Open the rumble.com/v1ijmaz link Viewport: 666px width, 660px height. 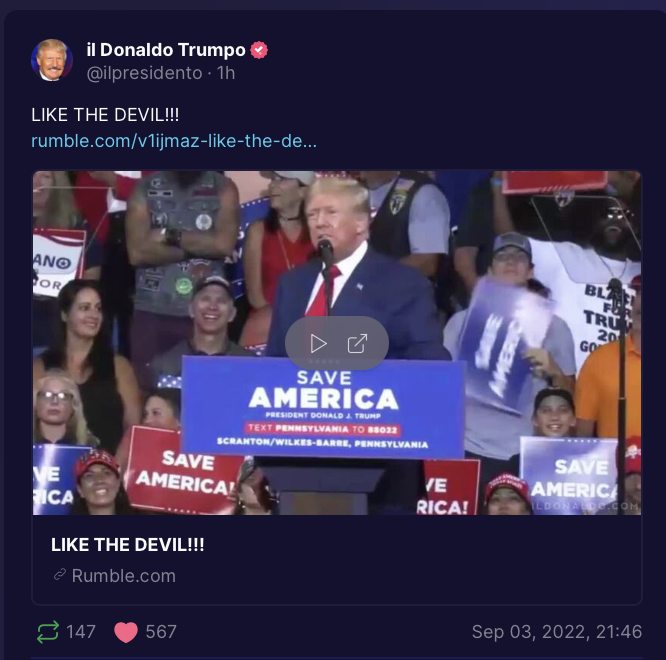(174, 141)
